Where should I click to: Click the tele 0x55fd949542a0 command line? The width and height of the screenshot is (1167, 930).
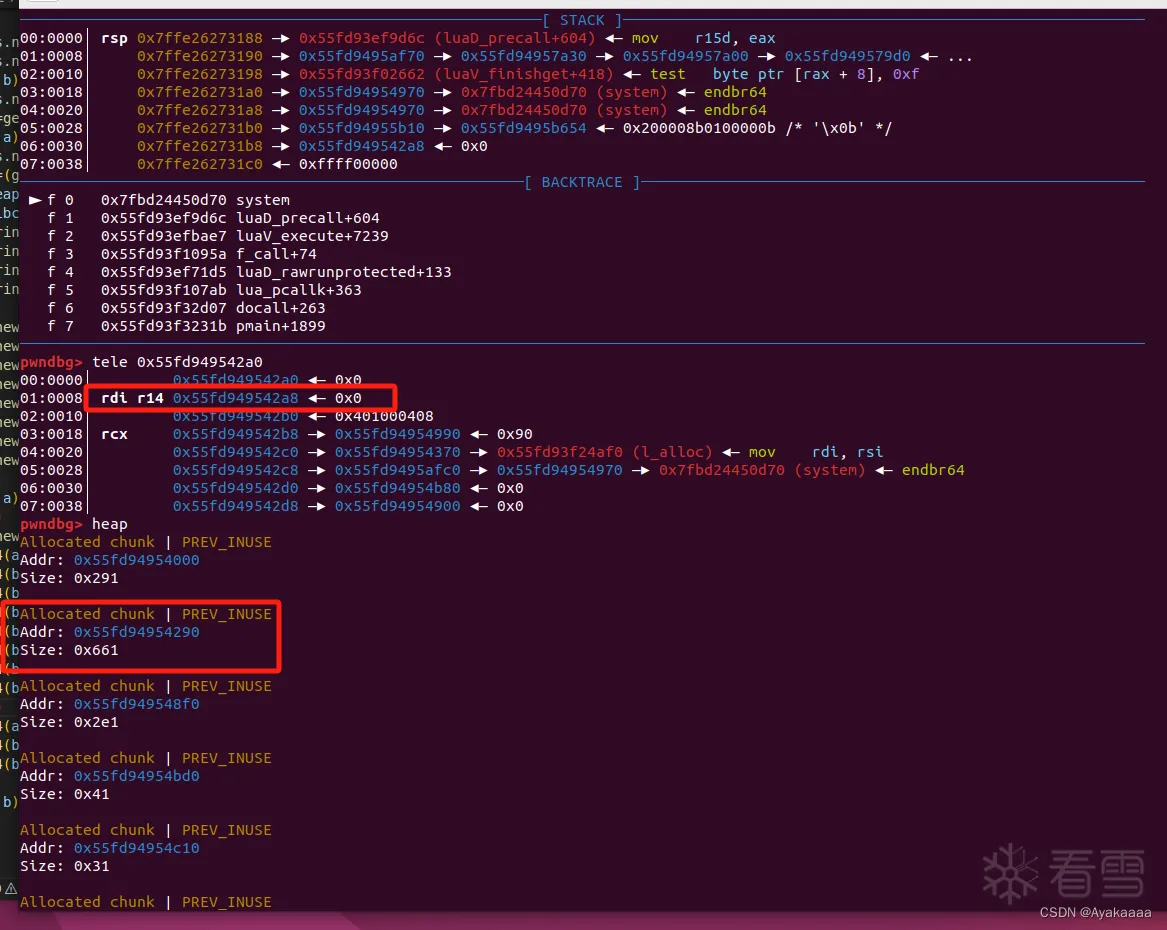[178, 362]
